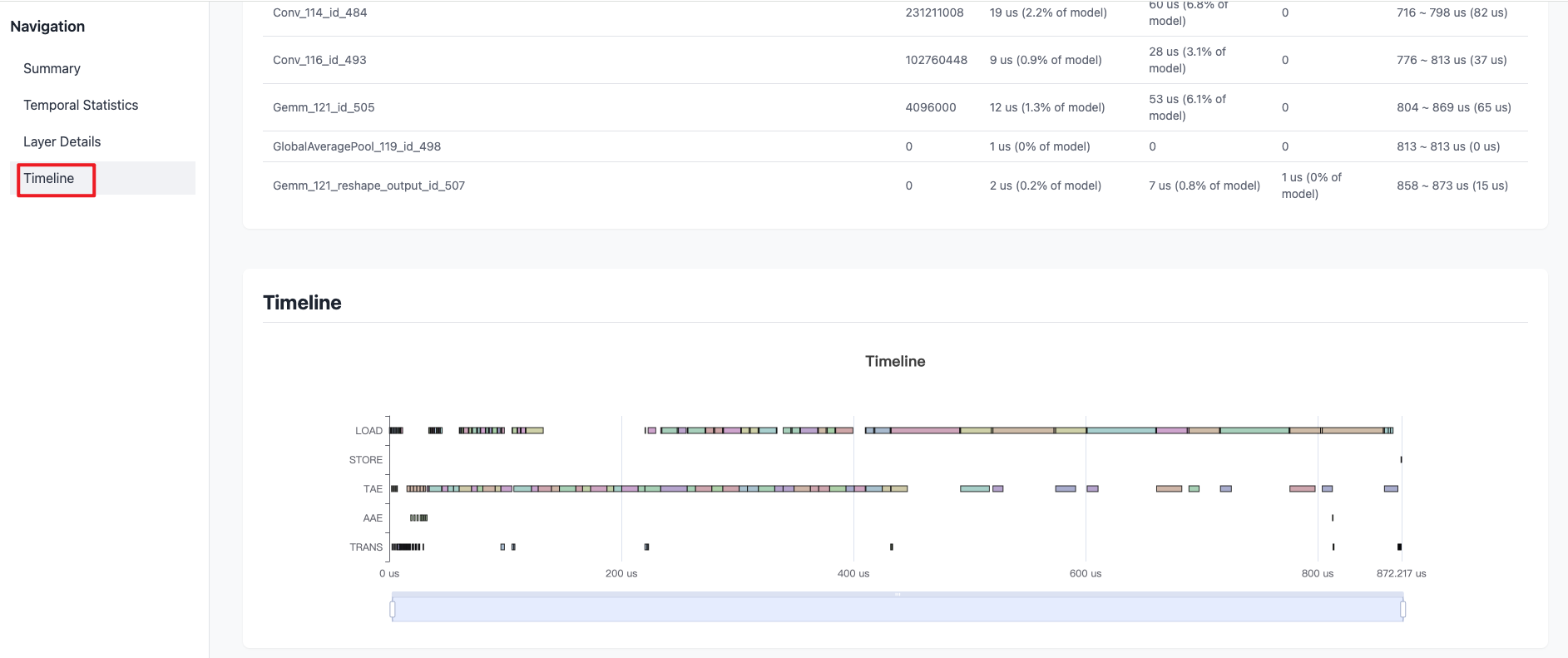Click the 102760448 value cell

click(936, 60)
